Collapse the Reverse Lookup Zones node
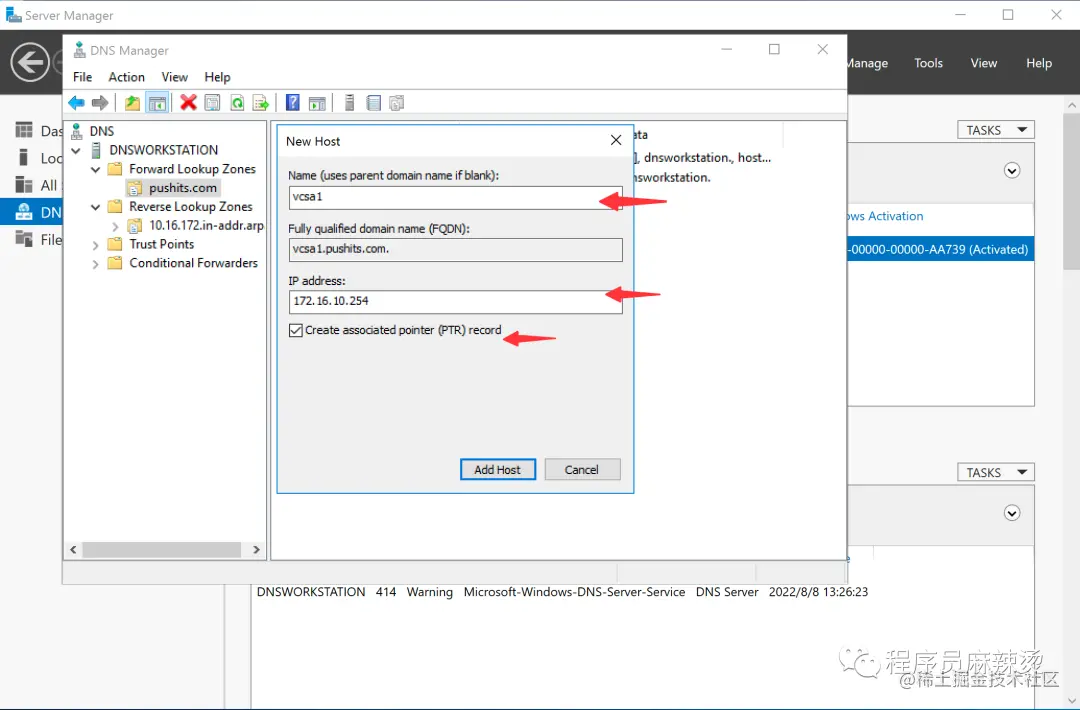The width and height of the screenshot is (1080, 710). click(95, 207)
